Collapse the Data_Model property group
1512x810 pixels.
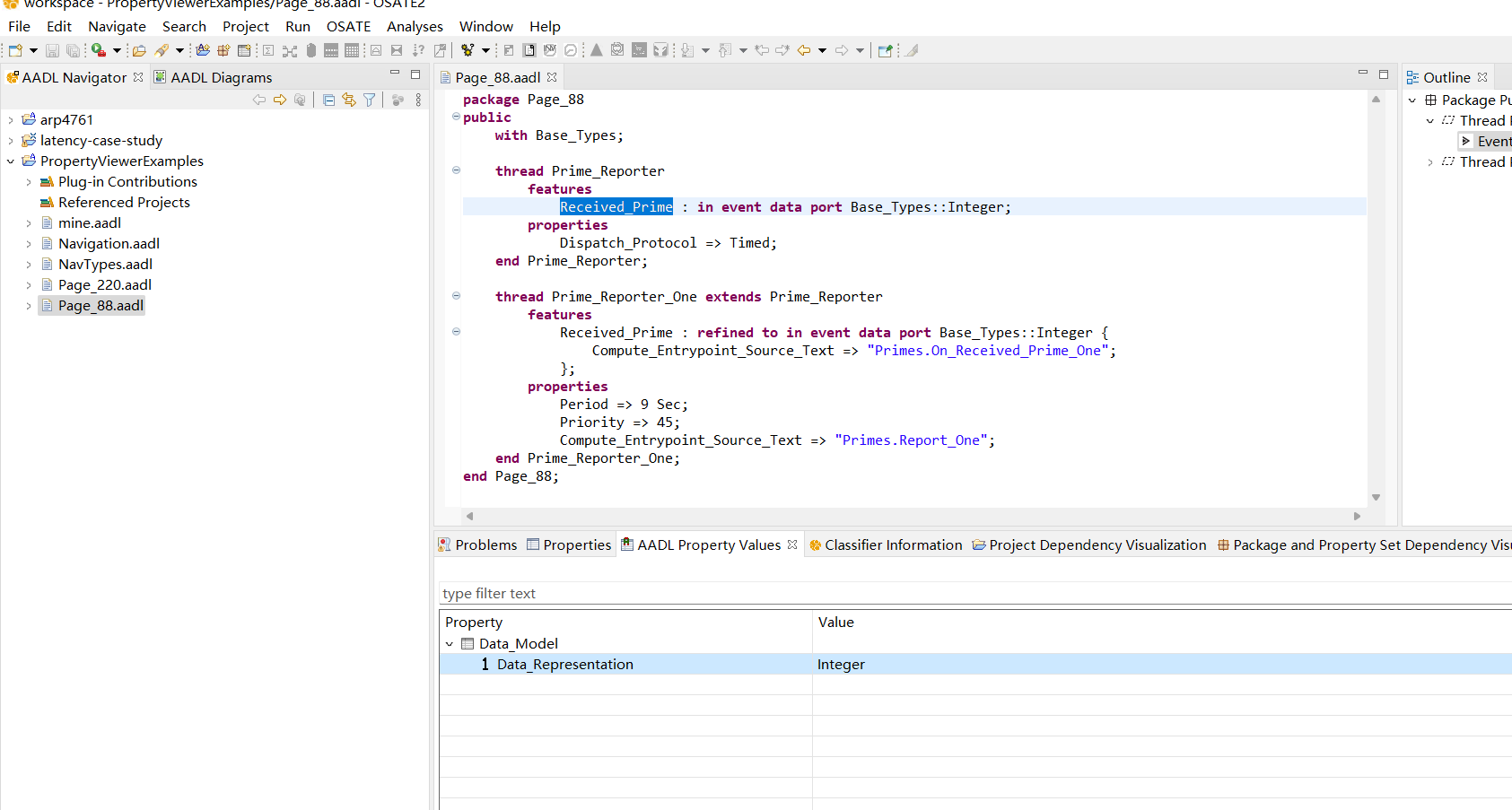[450, 643]
